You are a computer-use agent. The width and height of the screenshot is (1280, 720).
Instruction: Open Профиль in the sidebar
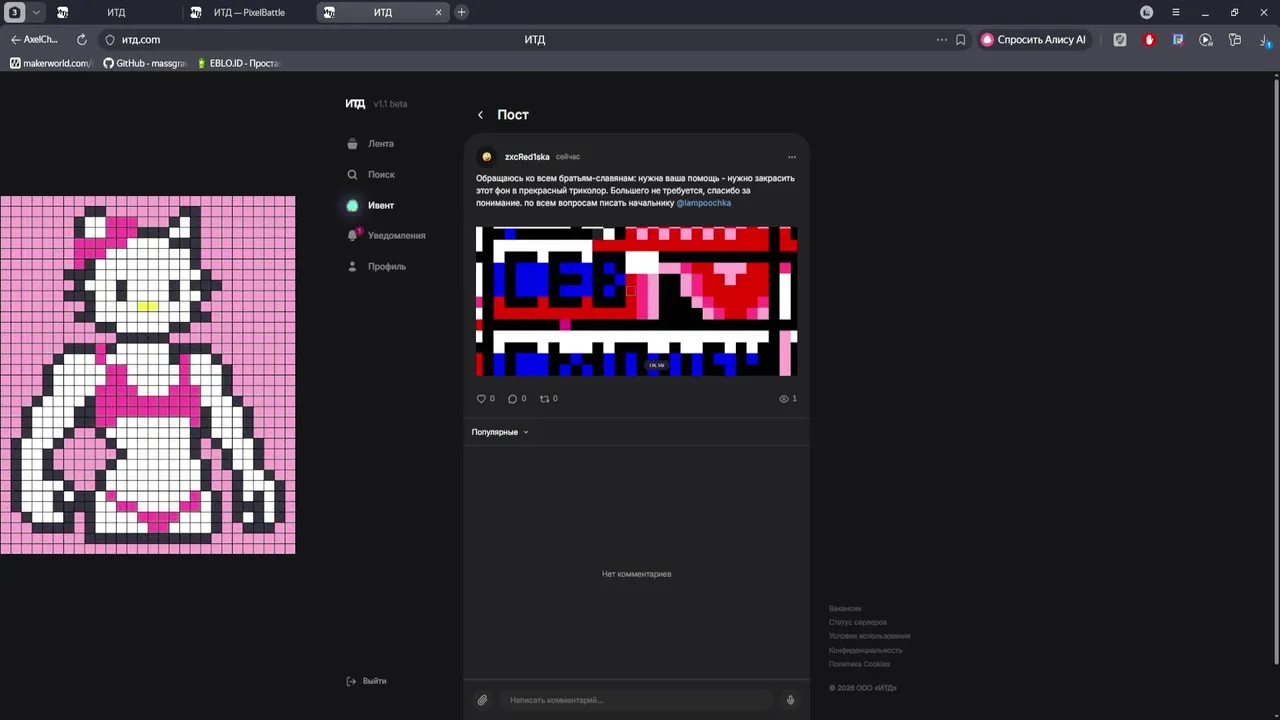pyautogui.click(x=376, y=266)
